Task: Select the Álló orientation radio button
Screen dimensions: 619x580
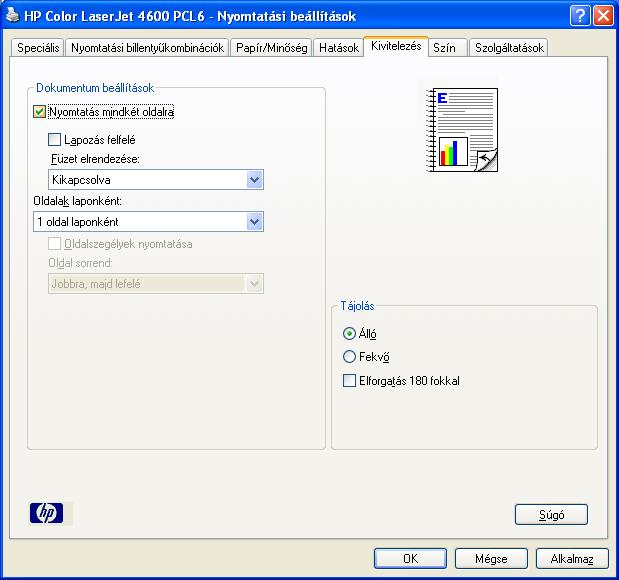Action: point(349,334)
